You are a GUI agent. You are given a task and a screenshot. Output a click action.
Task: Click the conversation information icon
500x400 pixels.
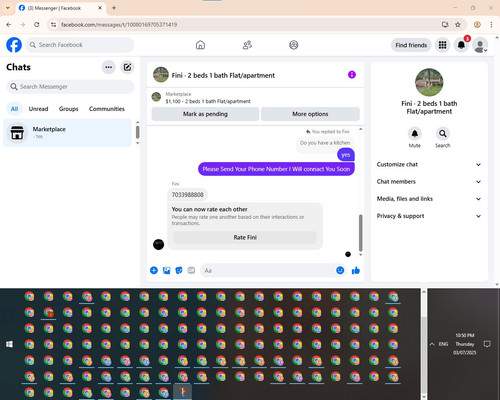(352, 75)
